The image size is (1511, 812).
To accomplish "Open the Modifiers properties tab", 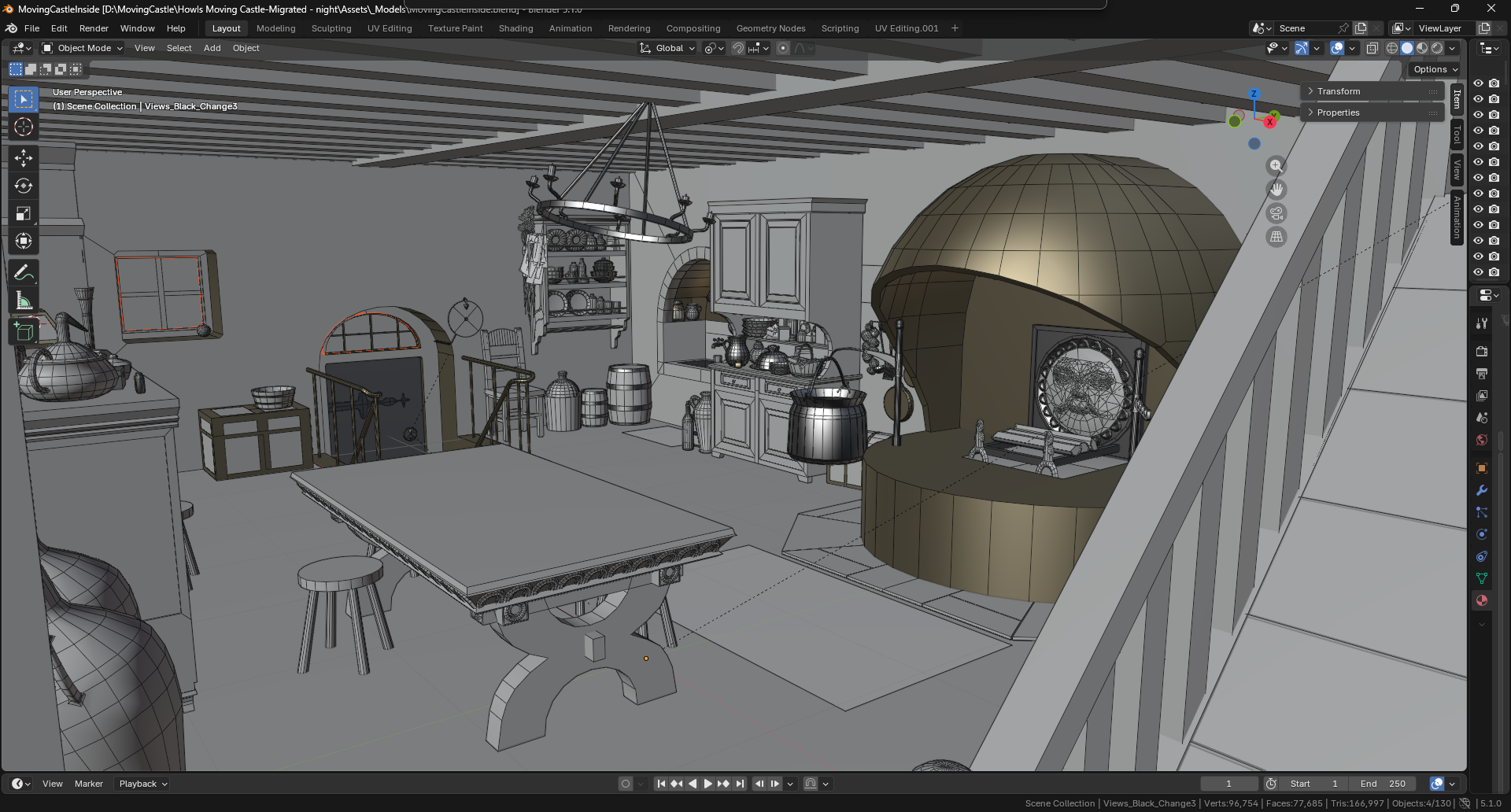I will (x=1482, y=490).
